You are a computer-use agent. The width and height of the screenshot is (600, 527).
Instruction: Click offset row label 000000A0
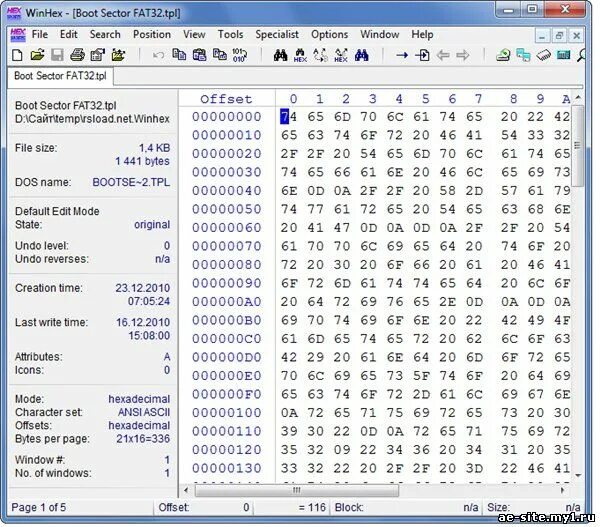coord(227,302)
